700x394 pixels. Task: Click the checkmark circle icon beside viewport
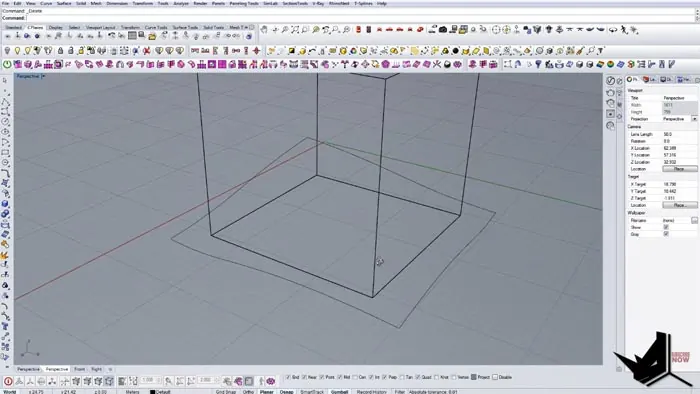click(x=610, y=81)
